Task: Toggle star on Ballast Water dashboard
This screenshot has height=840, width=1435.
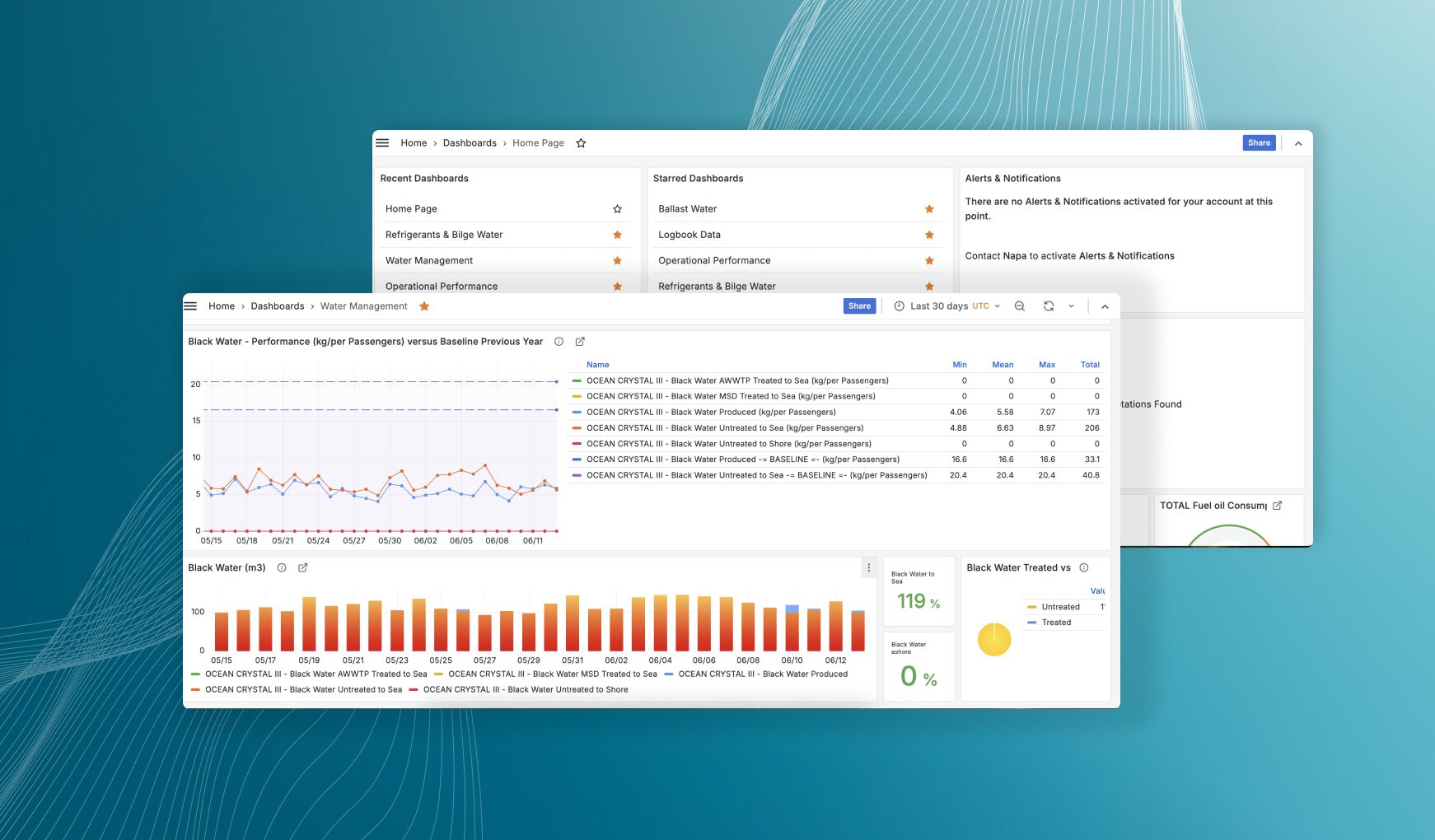Action: click(929, 209)
